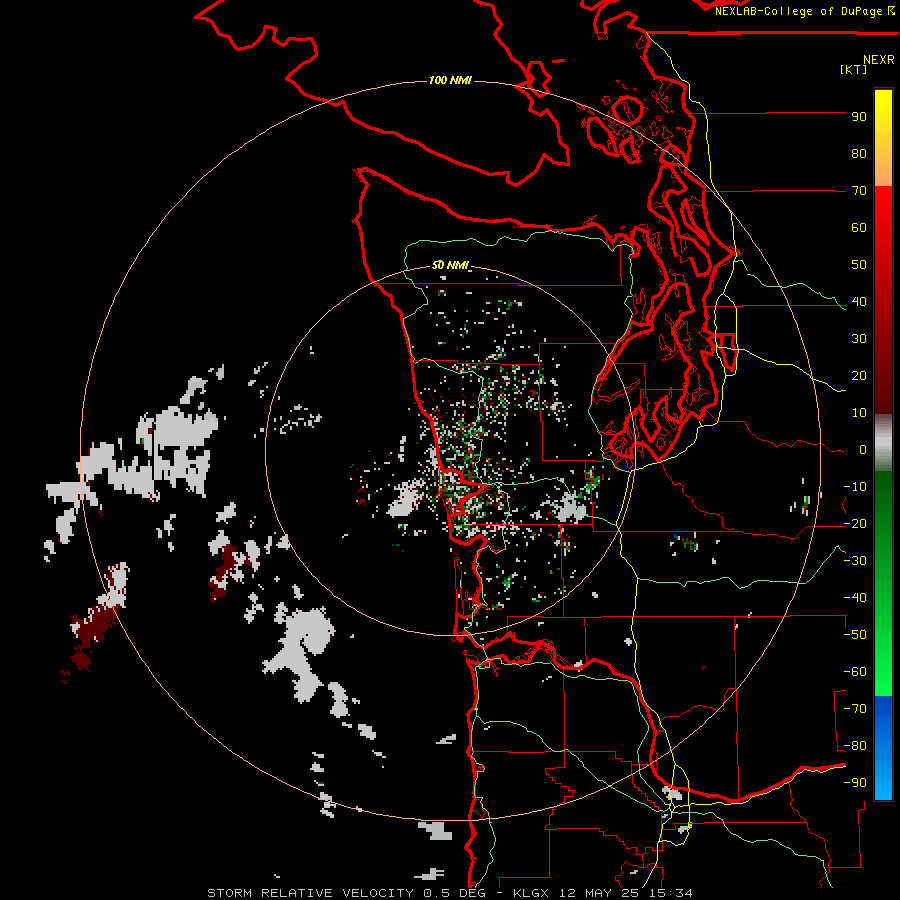The width and height of the screenshot is (900, 900).
Task: Click the 12 MAY 25 date stamp
Action: [x=600, y=893]
